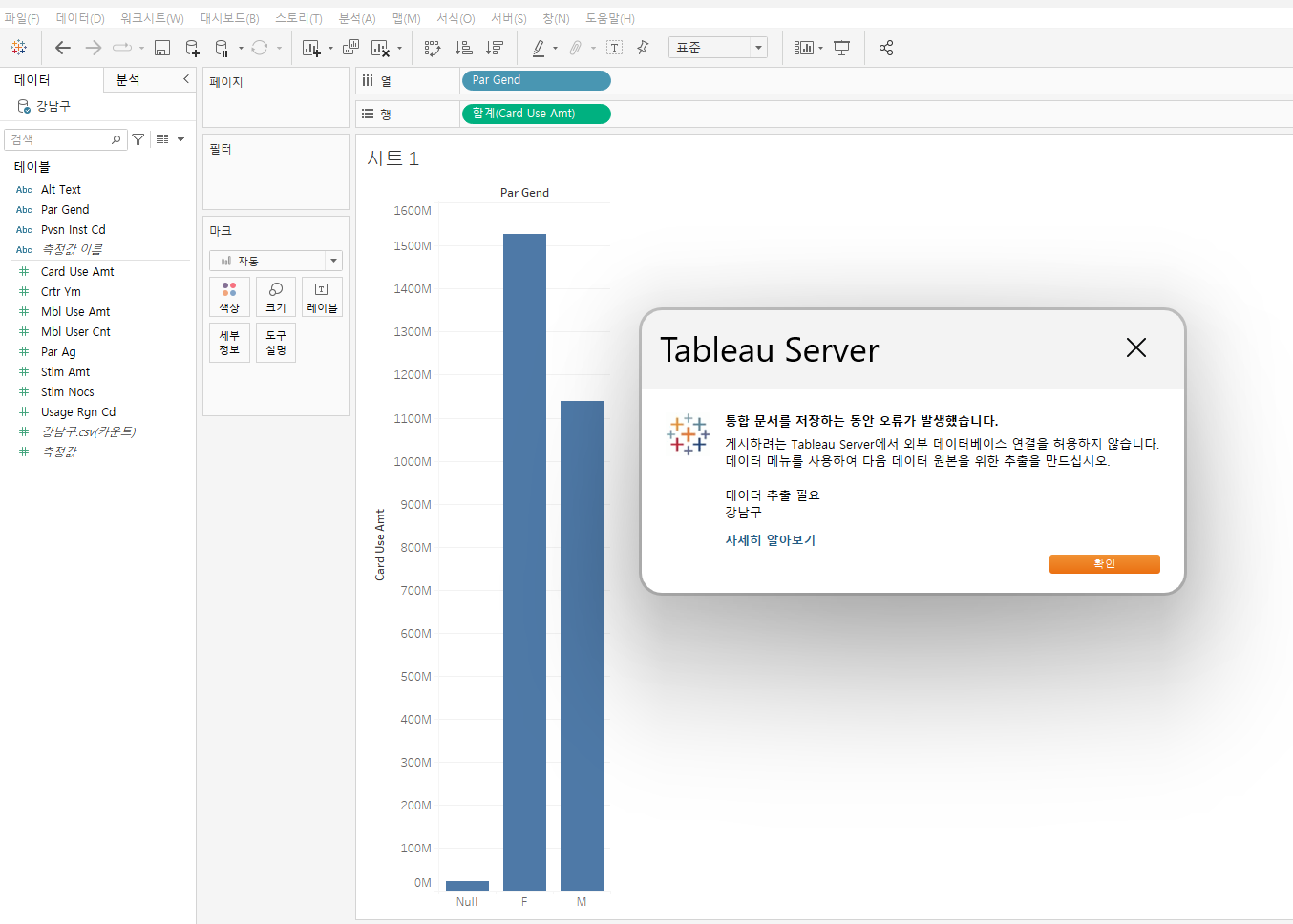Click the Show/Hide Cards icon

(803, 48)
